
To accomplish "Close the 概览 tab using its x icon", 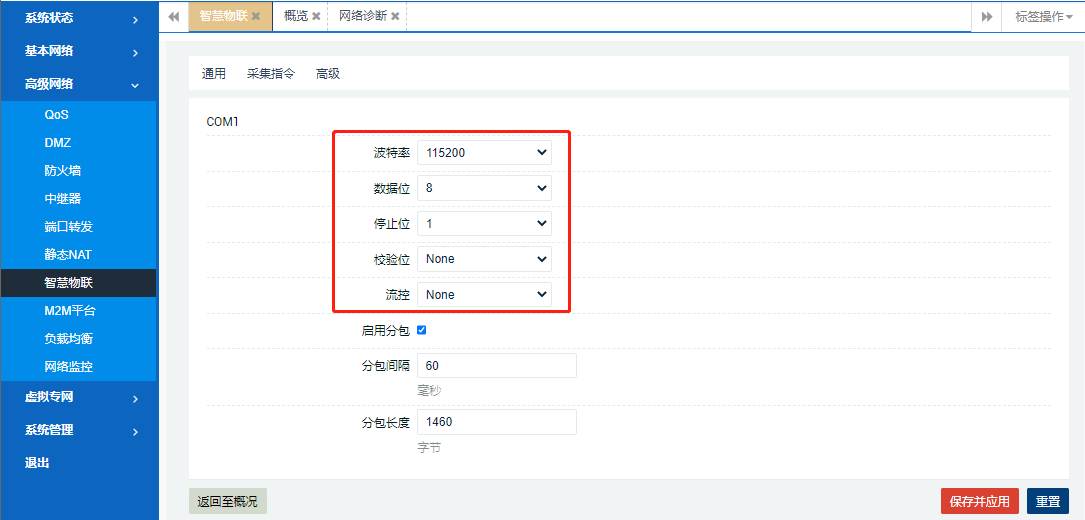I will click(317, 17).
